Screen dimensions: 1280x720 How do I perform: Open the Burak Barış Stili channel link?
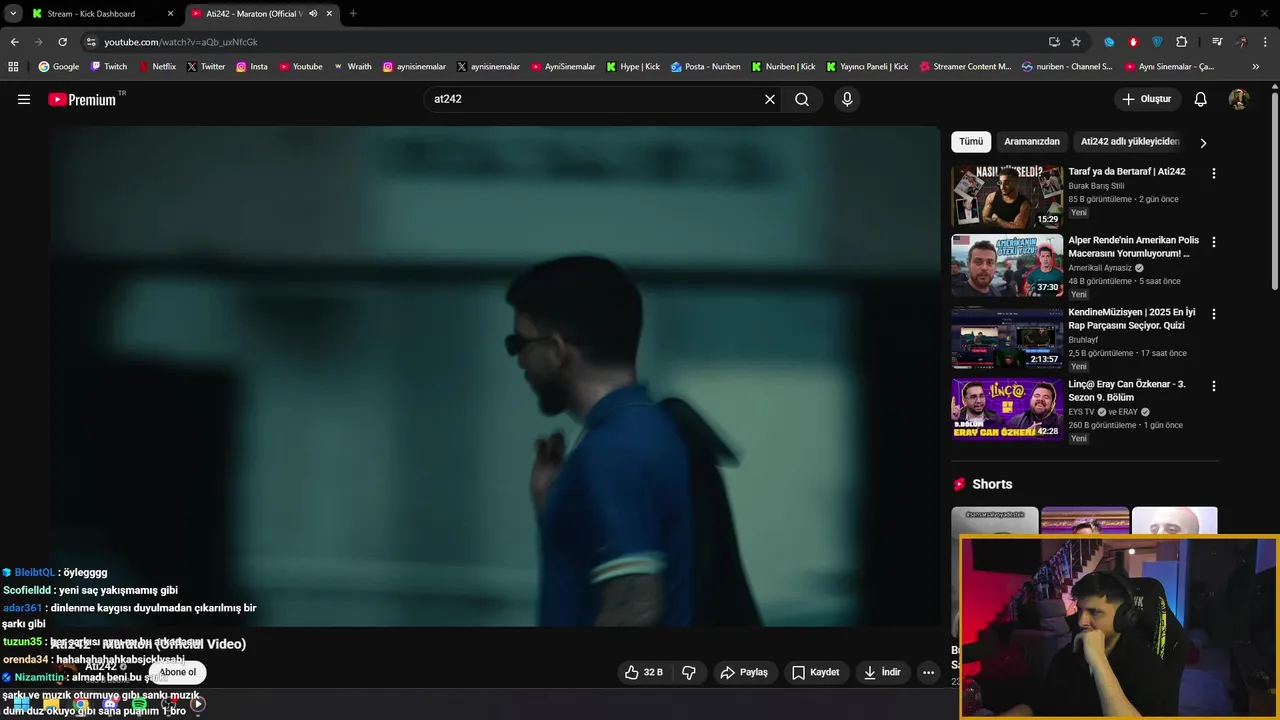tap(1096, 186)
